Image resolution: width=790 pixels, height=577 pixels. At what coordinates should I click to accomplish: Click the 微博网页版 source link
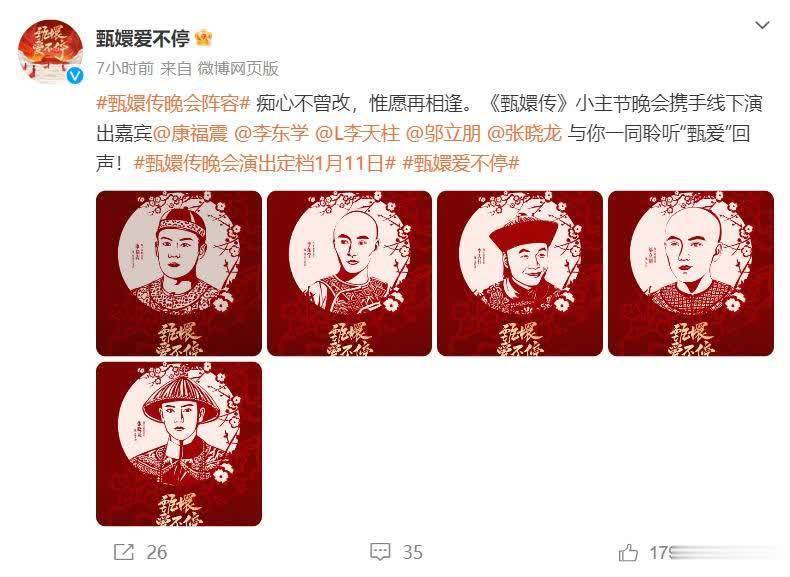coord(238,69)
